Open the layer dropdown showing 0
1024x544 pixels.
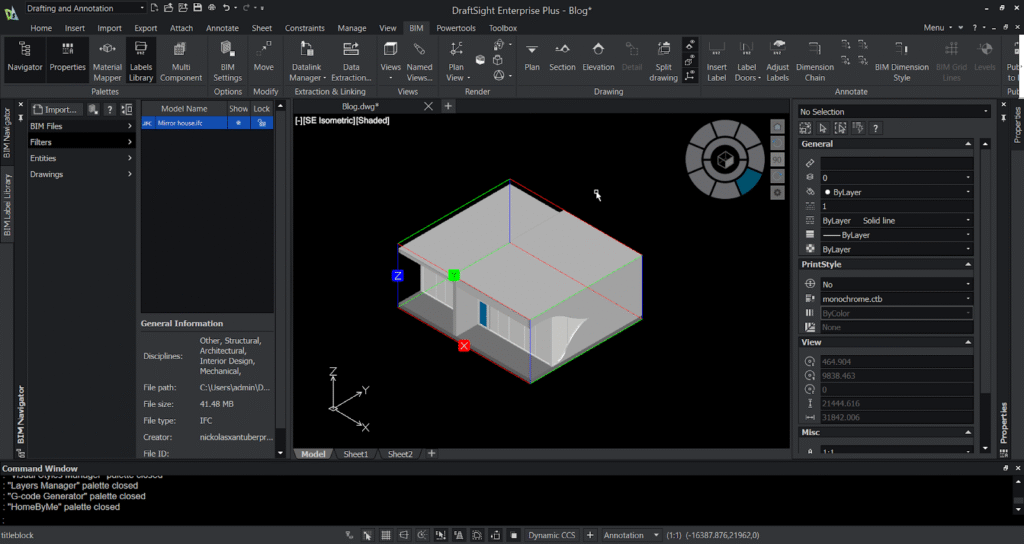897,178
